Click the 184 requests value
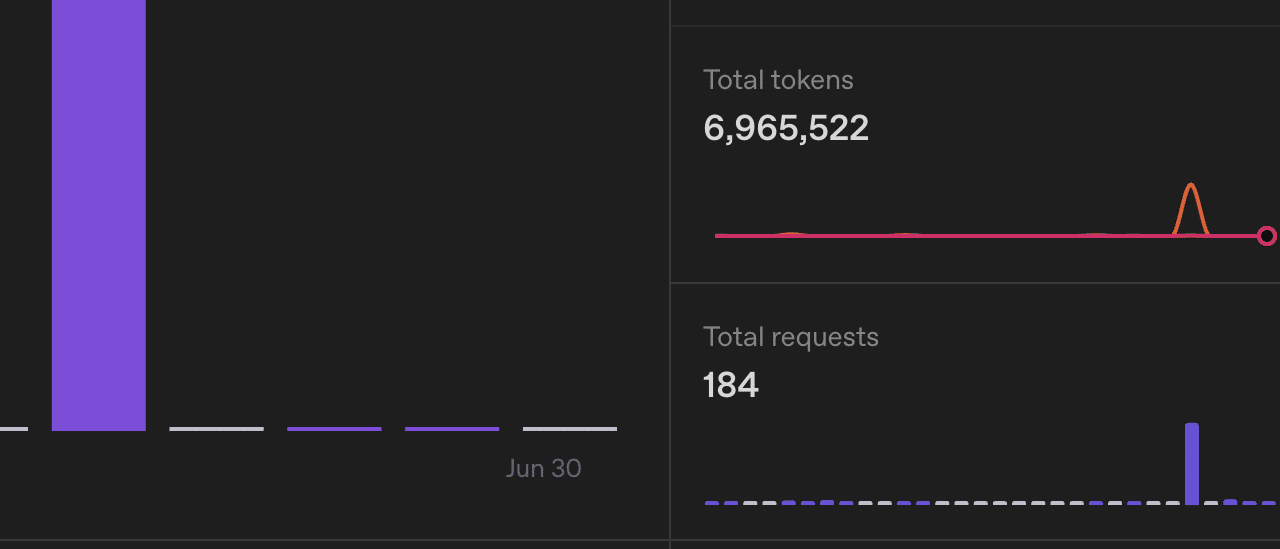Image resolution: width=1280 pixels, height=549 pixels. [x=731, y=385]
